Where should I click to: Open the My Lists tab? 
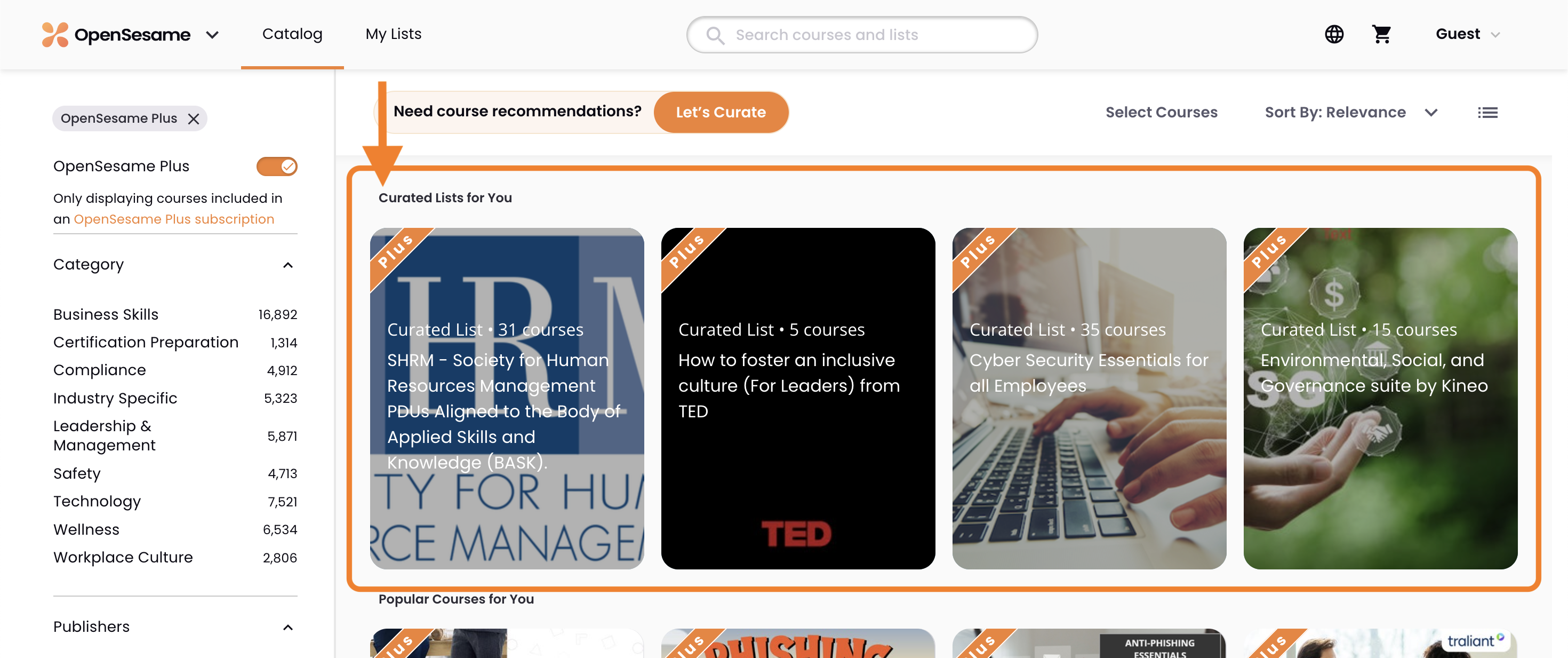tap(393, 34)
